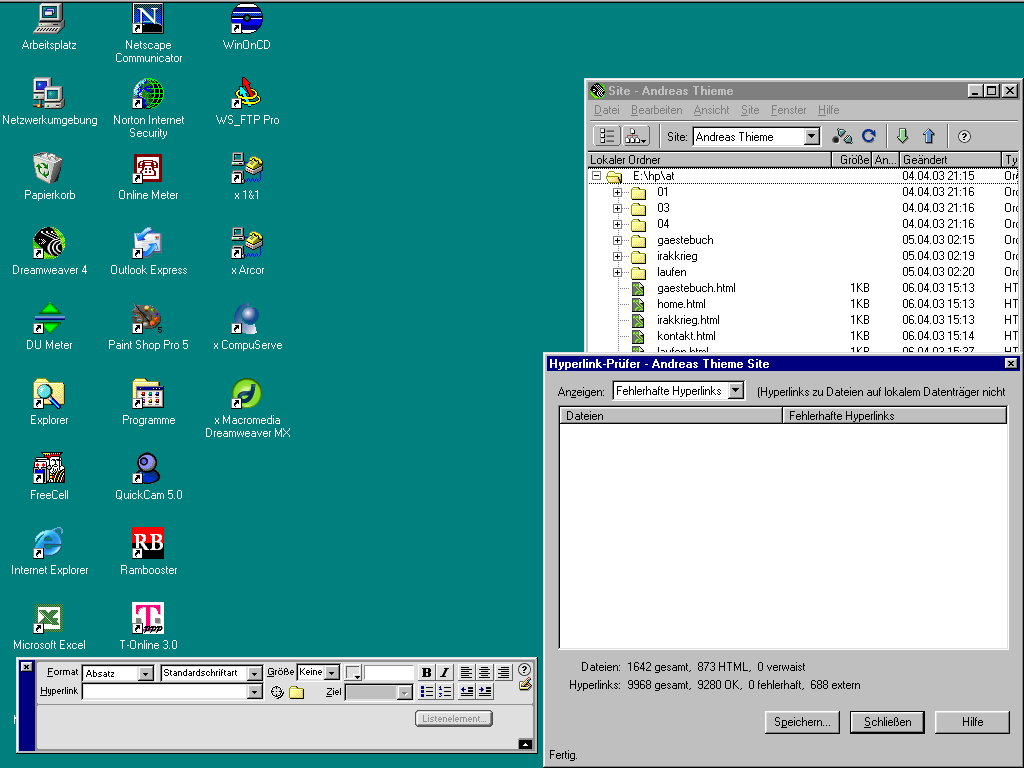Apply ordered list formatting

point(445,691)
